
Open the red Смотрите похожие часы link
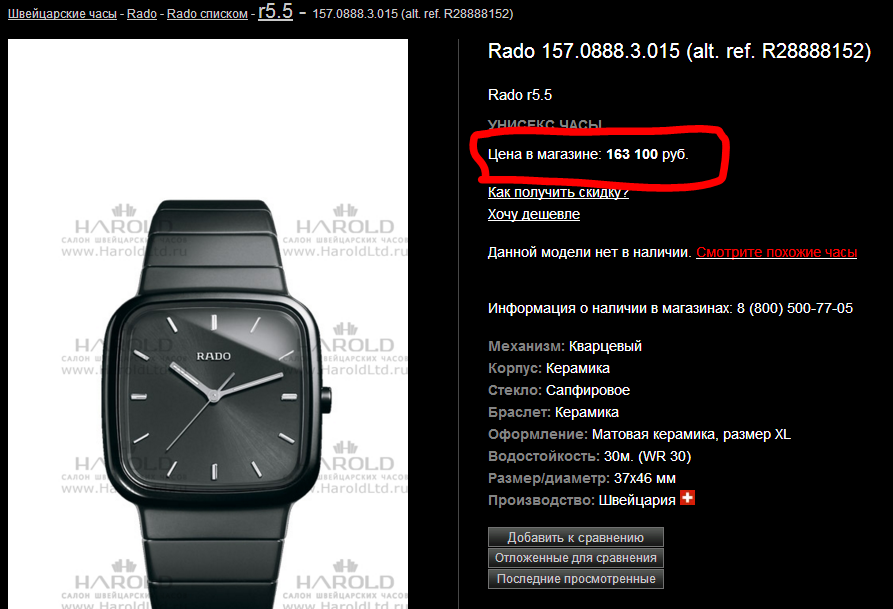[776, 252]
